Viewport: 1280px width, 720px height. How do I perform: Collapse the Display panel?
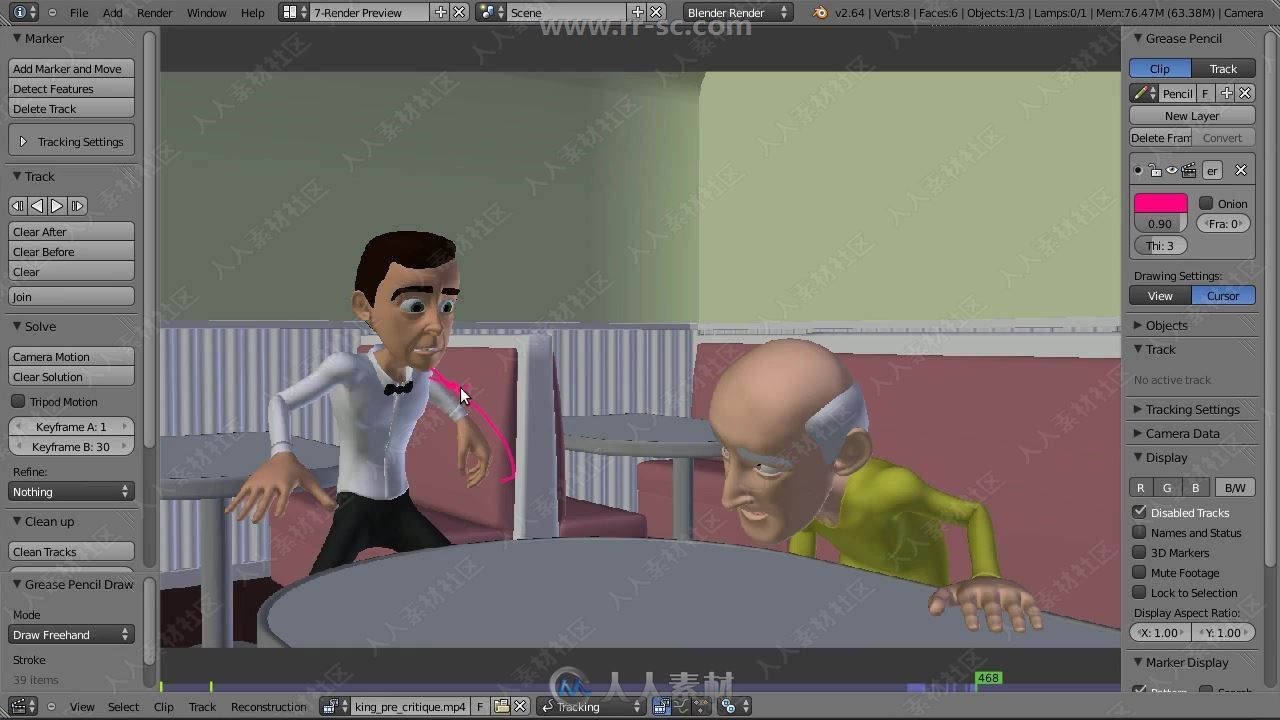tap(1137, 457)
